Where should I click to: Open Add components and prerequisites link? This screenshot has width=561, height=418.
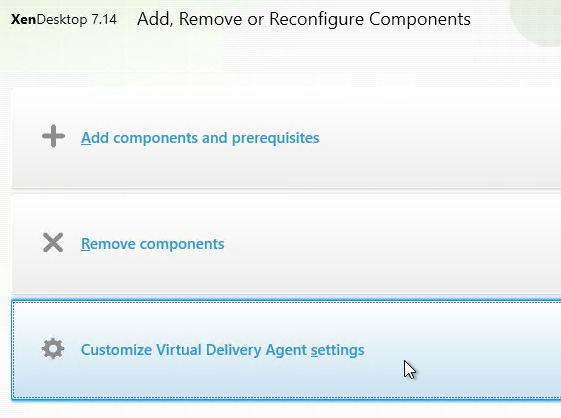click(200, 138)
